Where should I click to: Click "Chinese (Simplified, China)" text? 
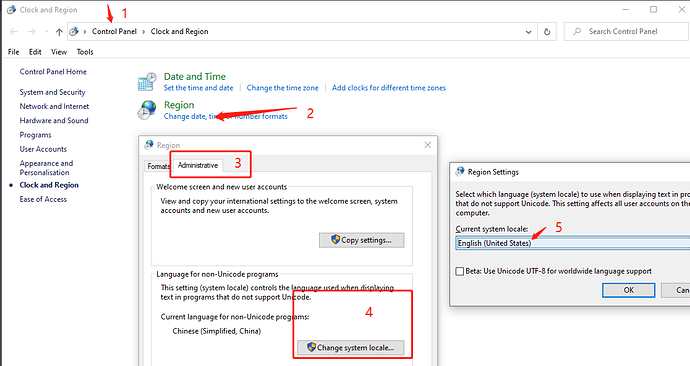(x=217, y=331)
